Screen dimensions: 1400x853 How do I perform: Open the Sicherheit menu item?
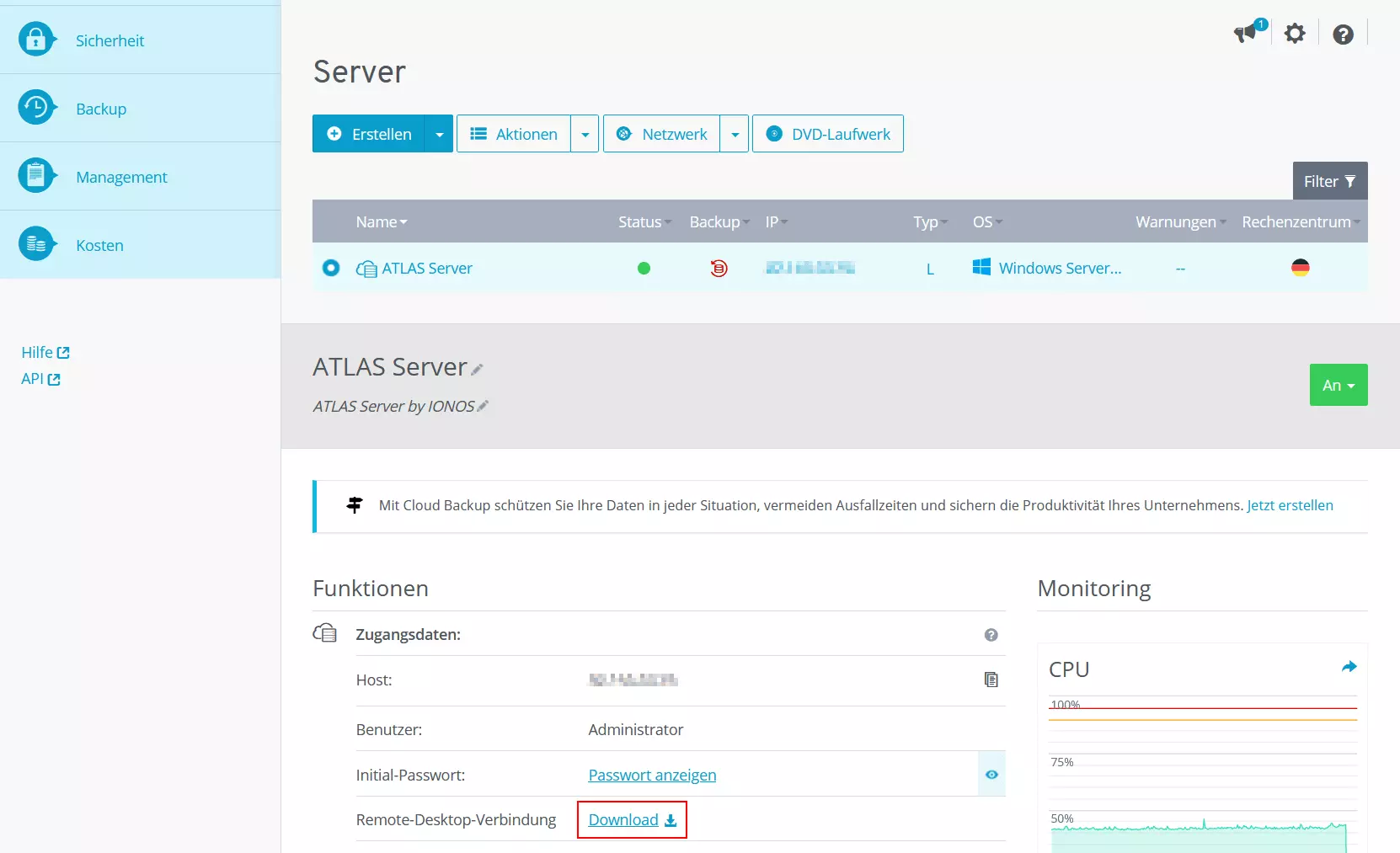click(140, 40)
